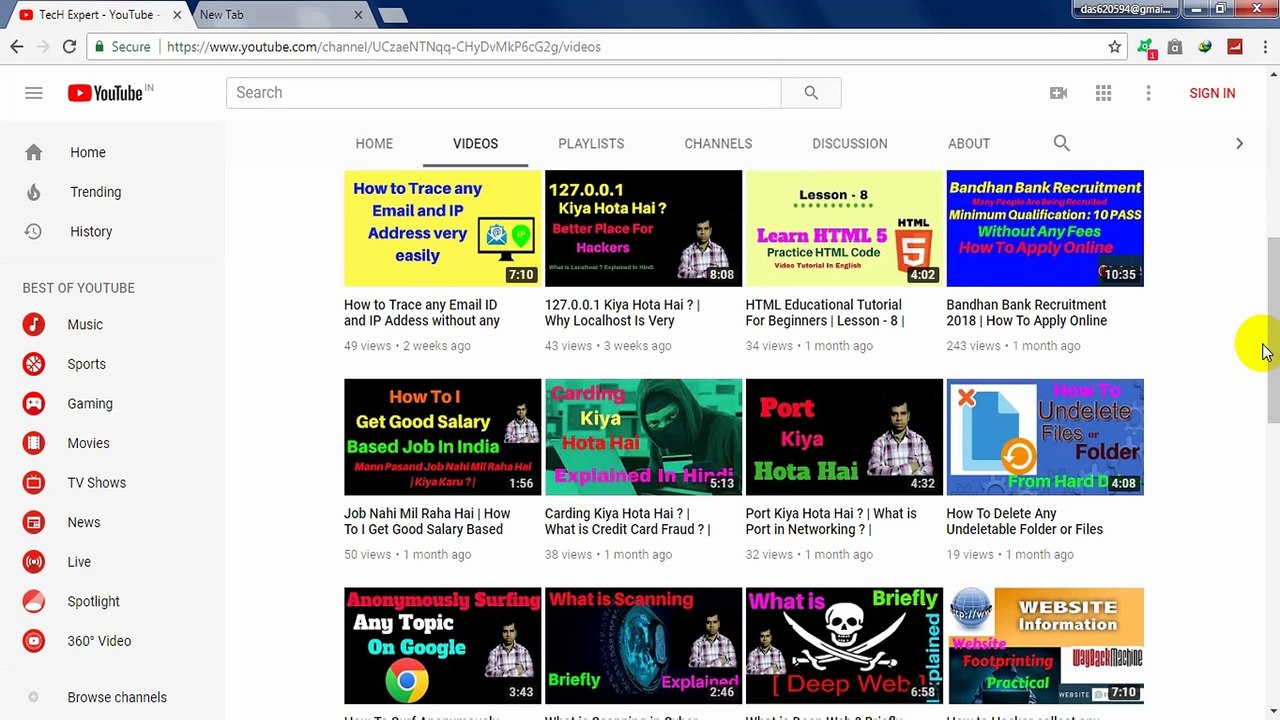Click the channel search magnifier icon
Screen dimensions: 1280x720
1062,143
